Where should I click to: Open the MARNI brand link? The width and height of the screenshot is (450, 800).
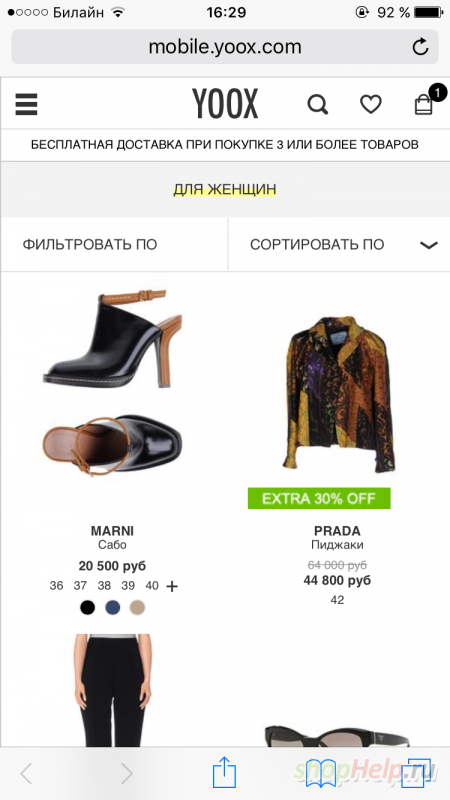(112, 531)
